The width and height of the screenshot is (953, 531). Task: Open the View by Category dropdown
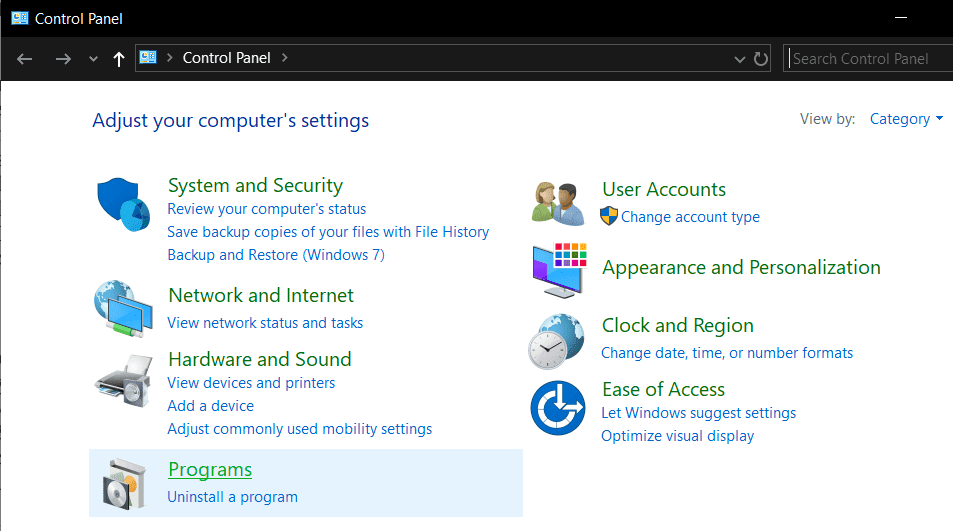click(906, 119)
